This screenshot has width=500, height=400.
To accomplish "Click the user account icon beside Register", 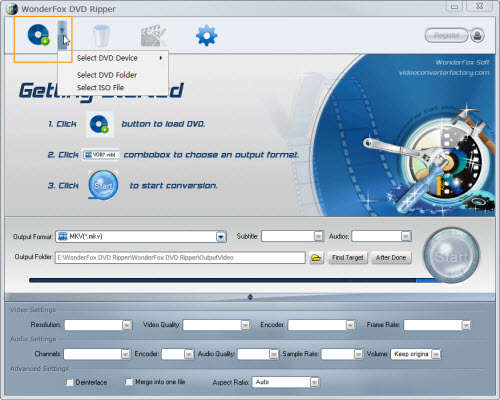I will pyautogui.click(x=477, y=35).
